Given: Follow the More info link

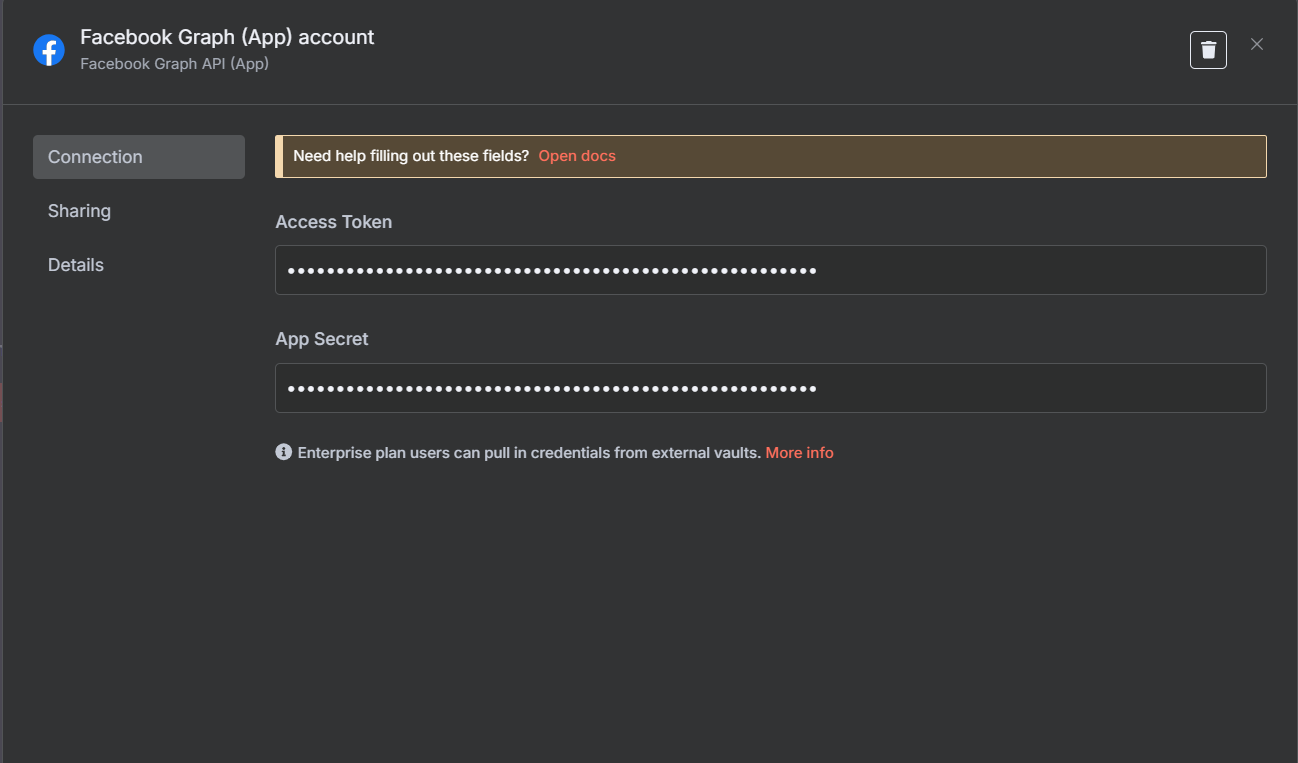Looking at the screenshot, I should point(799,453).
